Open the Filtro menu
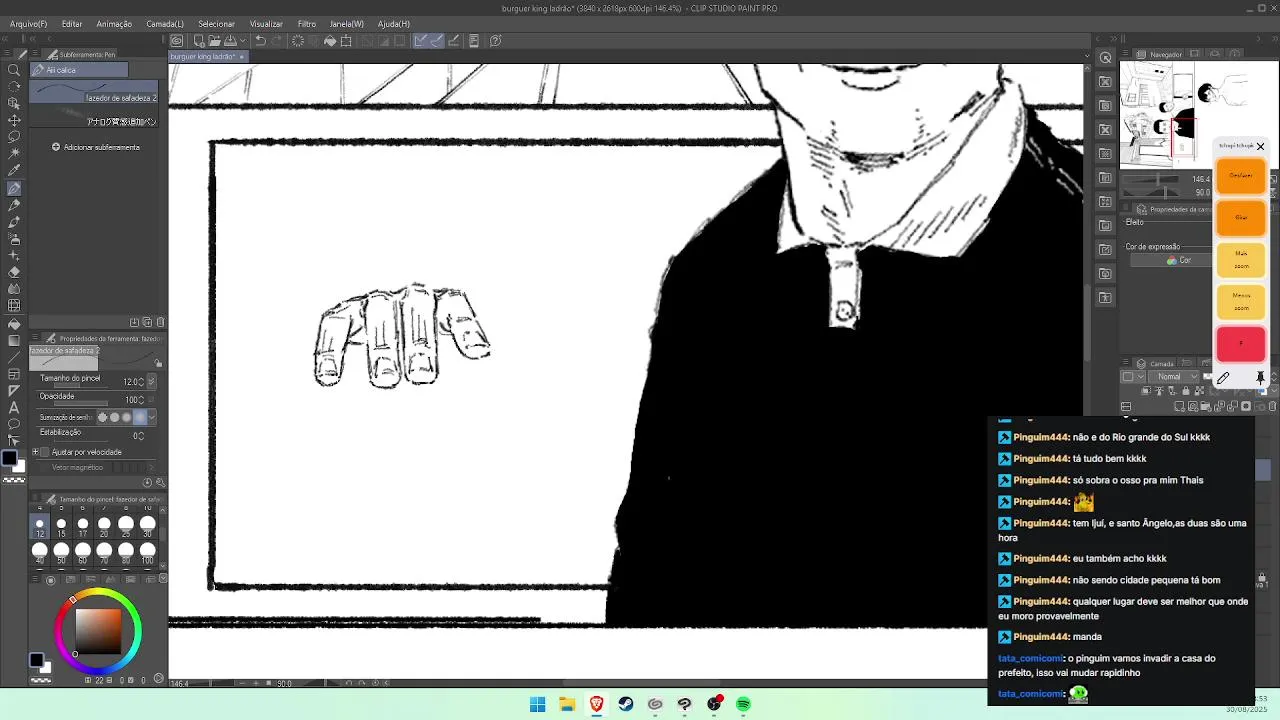Image resolution: width=1280 pixels, height=720 pixels. click(x=307, y=24)
